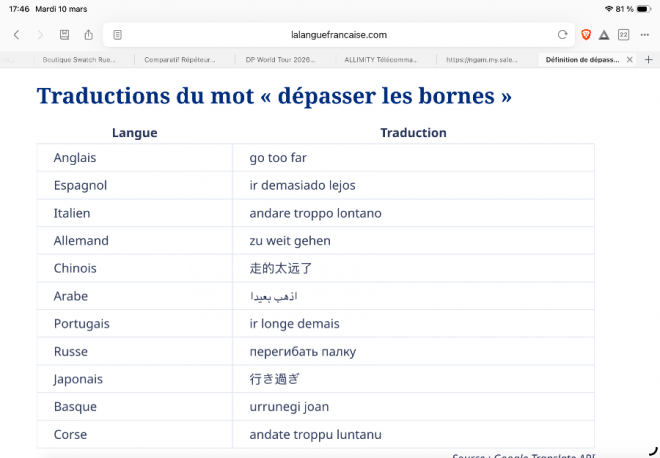Screen dimensions: 660x458
Task: Reload the current page
Action: pyautogui.click(x=562, y=34)
